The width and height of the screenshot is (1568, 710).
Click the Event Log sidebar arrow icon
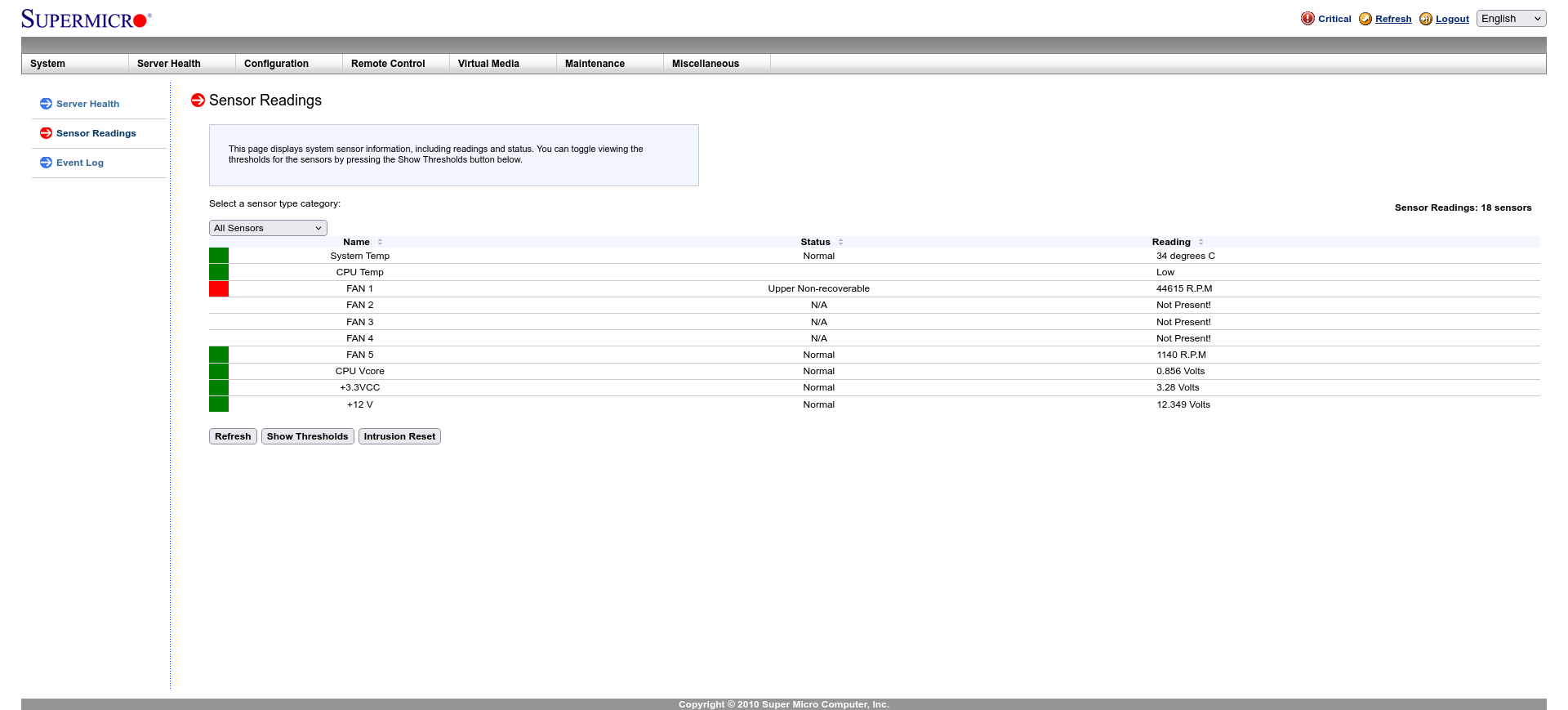tap(46, 163)
